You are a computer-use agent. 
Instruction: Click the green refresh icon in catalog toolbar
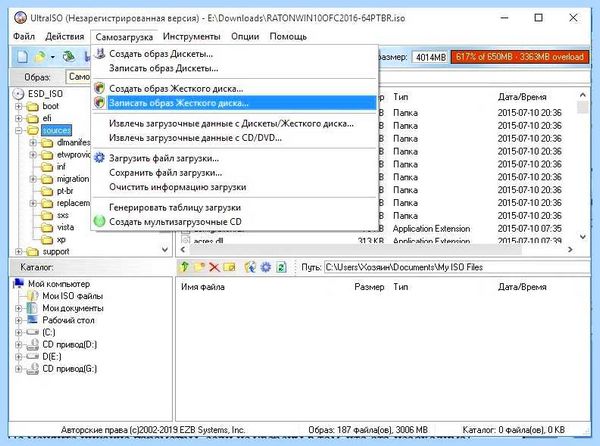pyautogui.click(x=281, y=267)
